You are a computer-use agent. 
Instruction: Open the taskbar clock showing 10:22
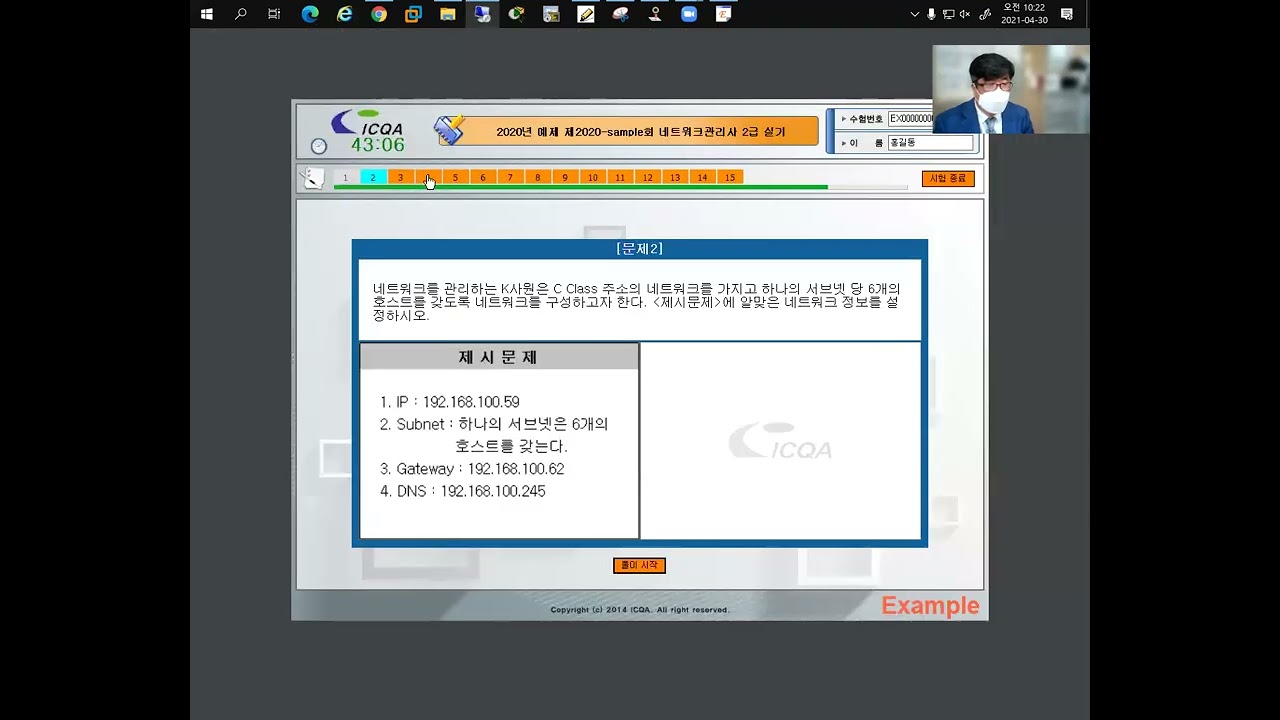(x=1024, y=14)
